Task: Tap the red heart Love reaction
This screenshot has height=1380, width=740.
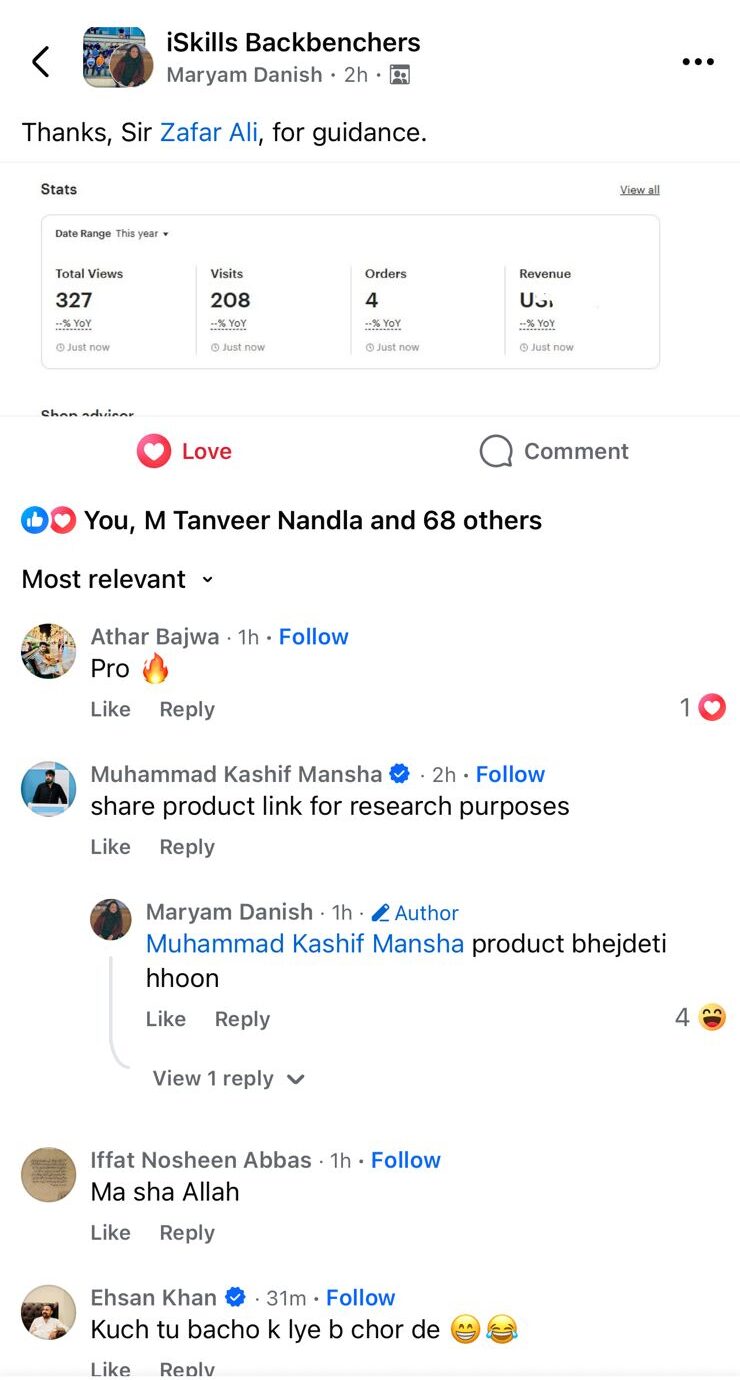Action: coord(154,452)
